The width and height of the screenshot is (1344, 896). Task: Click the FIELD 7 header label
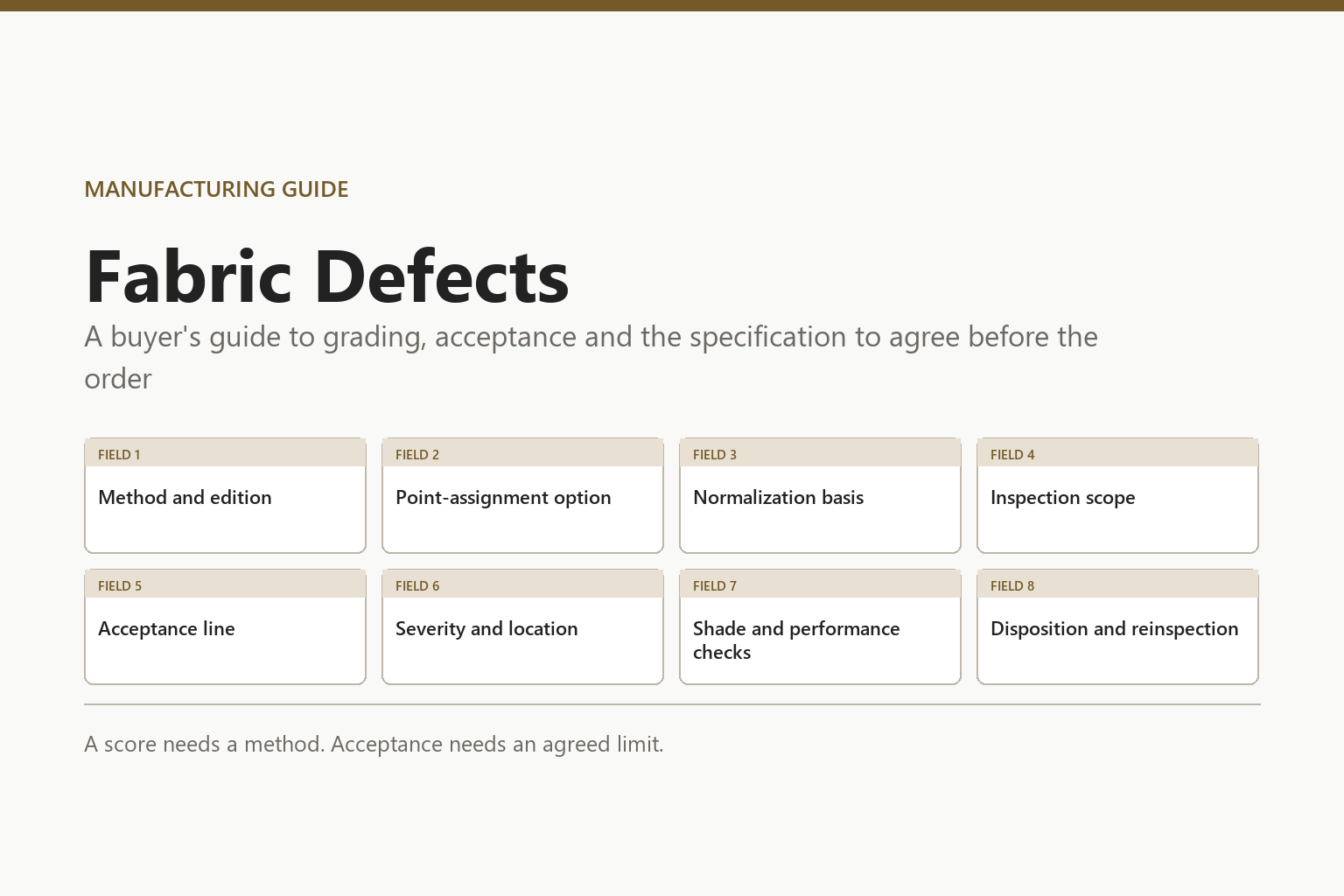[715, 585]
